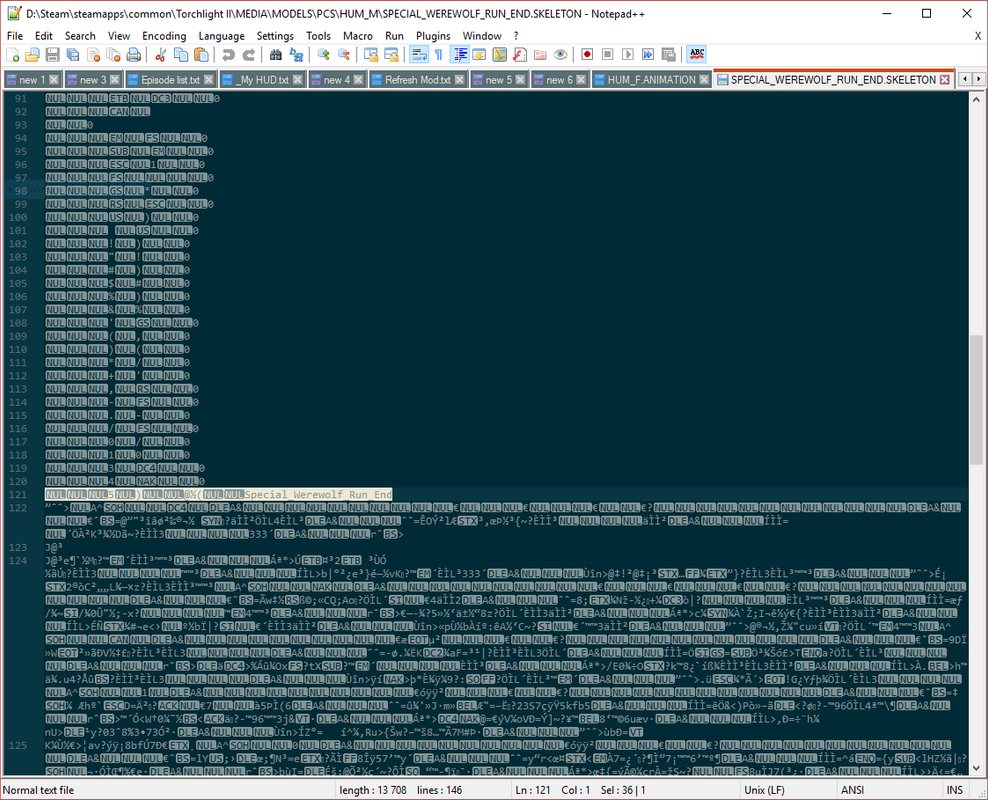Toggle synchronize horizontal scrolling icon

pyautogui.click(x=391, y=55)
